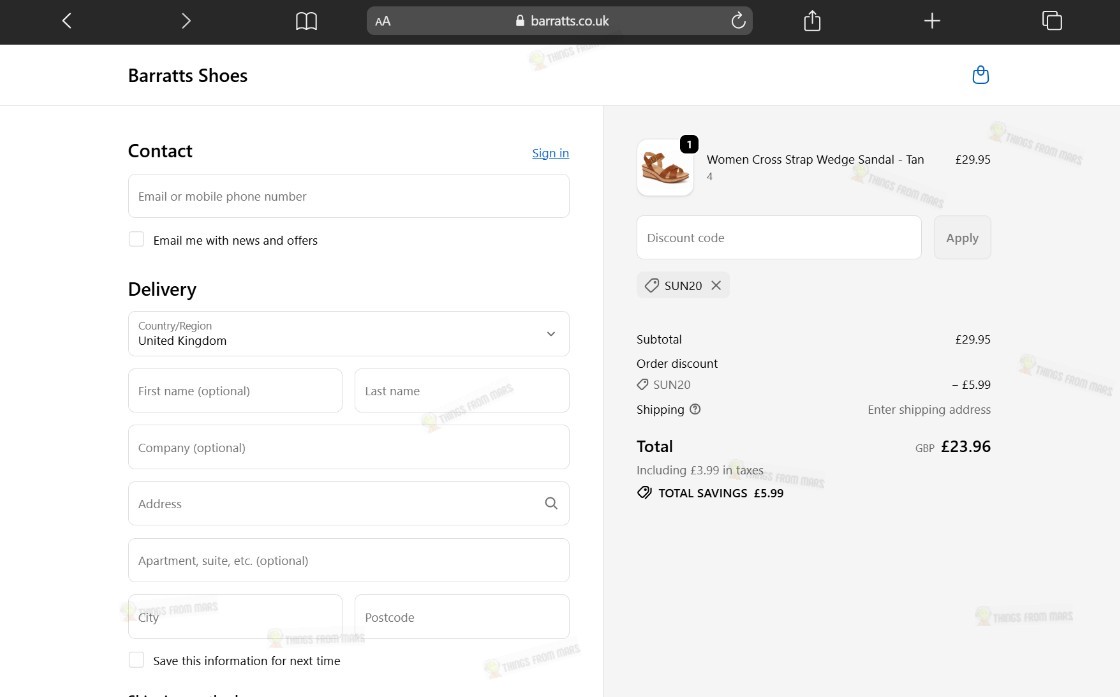Click the – £5.99 discount amount
The image size is (1120, 697).
coord(971,384)
